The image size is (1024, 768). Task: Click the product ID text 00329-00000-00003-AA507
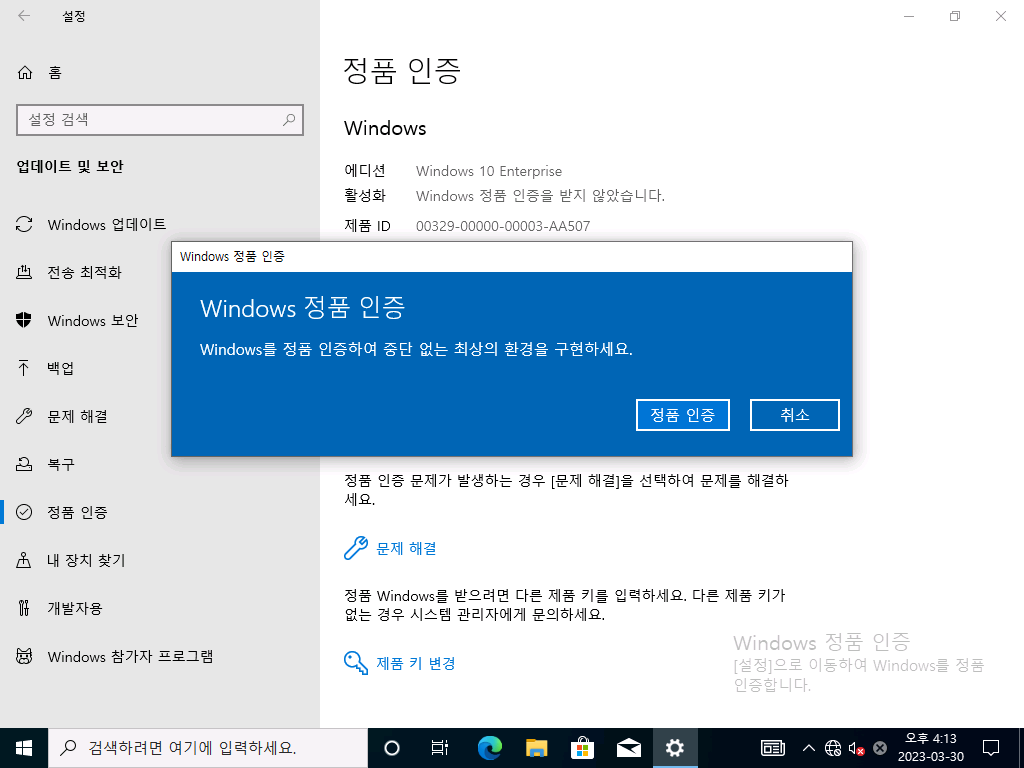click(x=503, y=226)
